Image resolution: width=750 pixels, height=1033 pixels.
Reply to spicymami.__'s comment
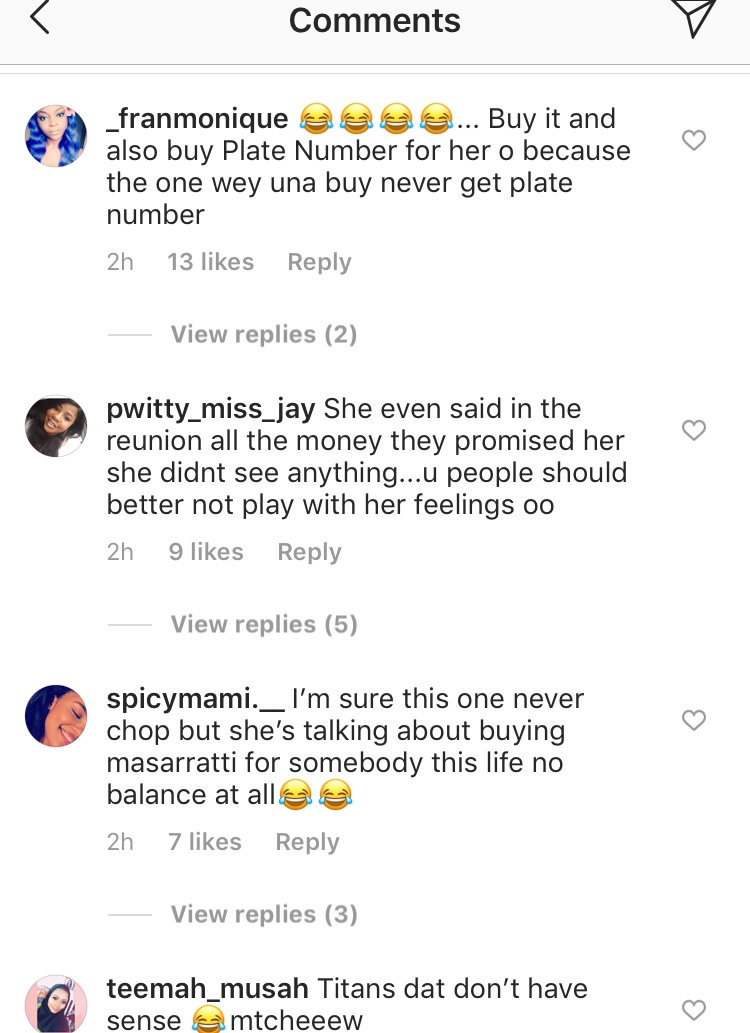click(307, 842)
